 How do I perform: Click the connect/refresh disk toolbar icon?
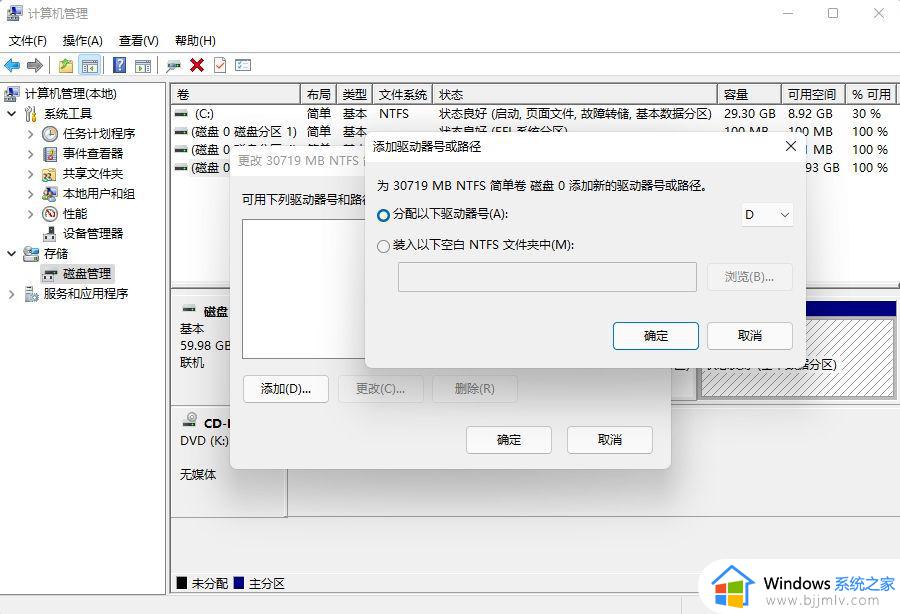click(x=173, y=65)
